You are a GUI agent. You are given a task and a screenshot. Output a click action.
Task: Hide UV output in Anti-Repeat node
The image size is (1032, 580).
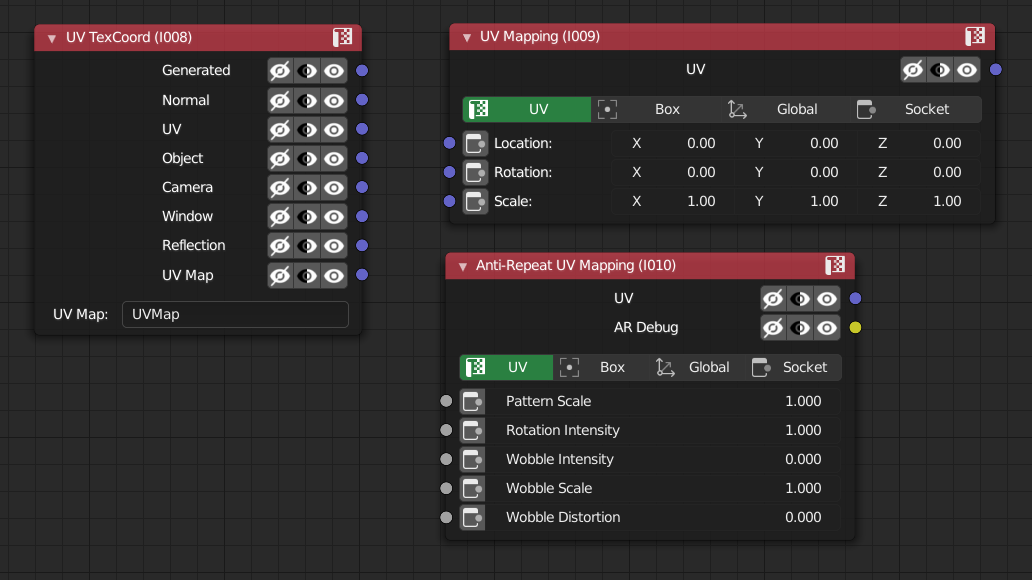click(x=773, y=299)
